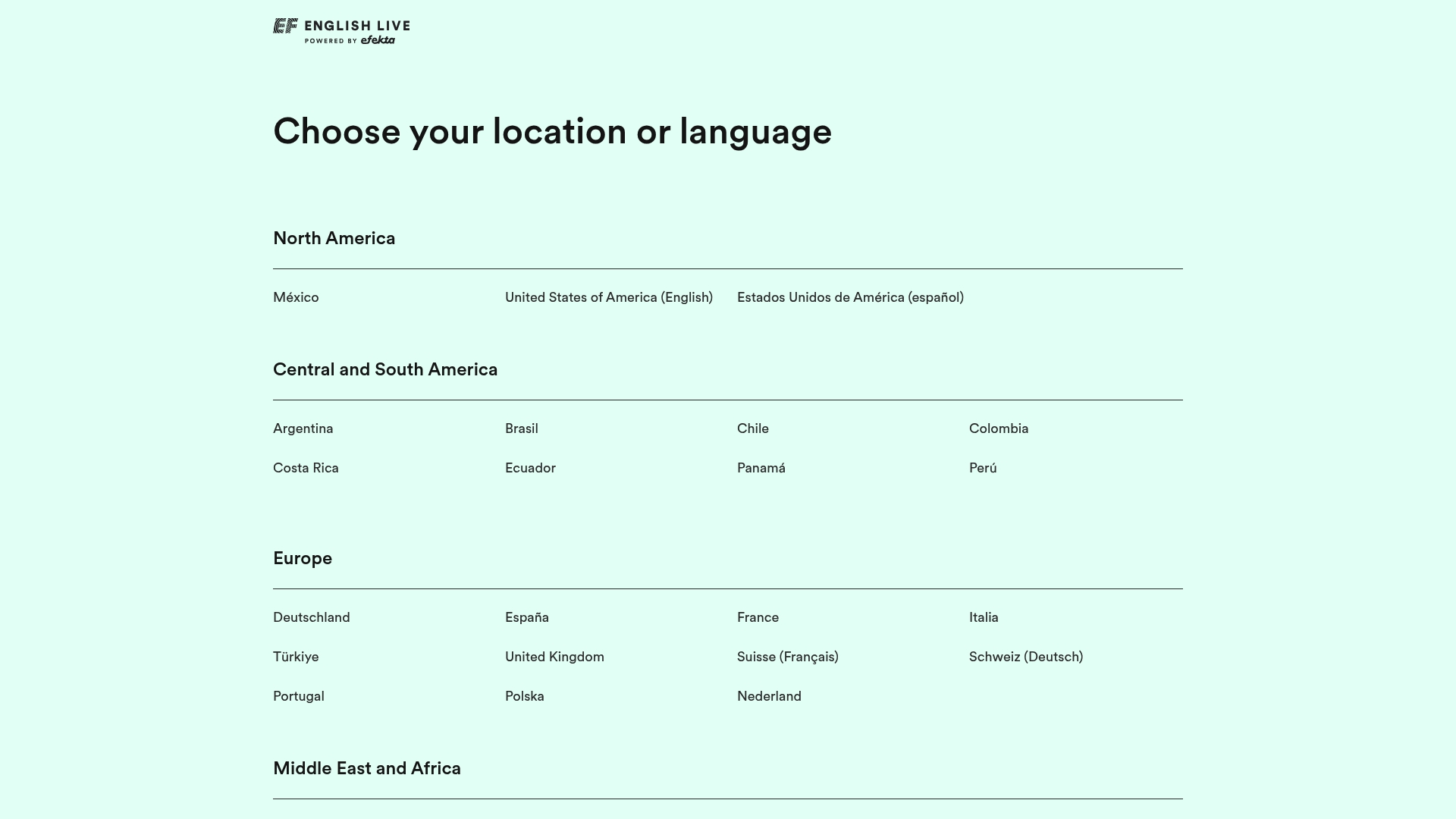Pick France from the Europe list
1456x819 pixels.
pyautogui.click(x=757, y=617)
